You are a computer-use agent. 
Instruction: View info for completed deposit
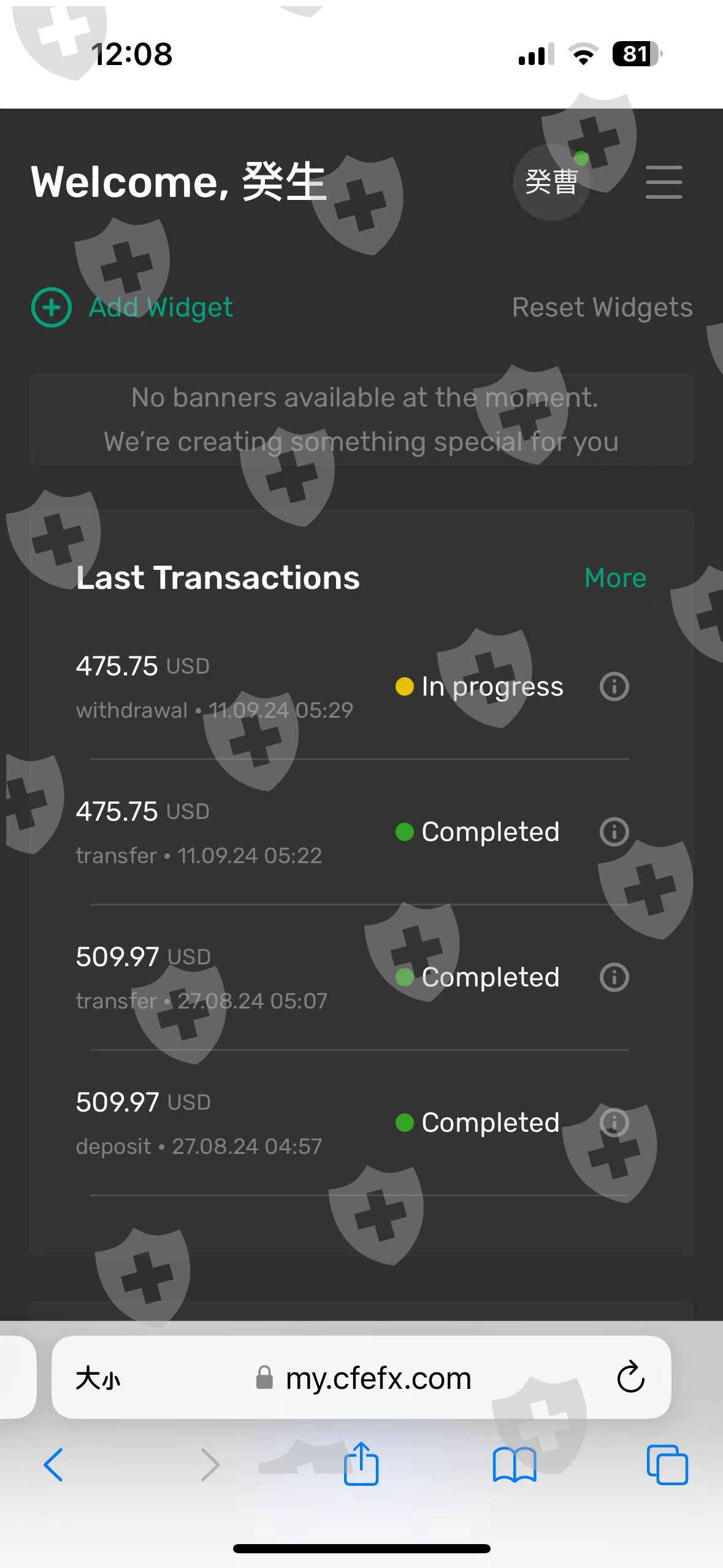click(x=614, y=1123)
